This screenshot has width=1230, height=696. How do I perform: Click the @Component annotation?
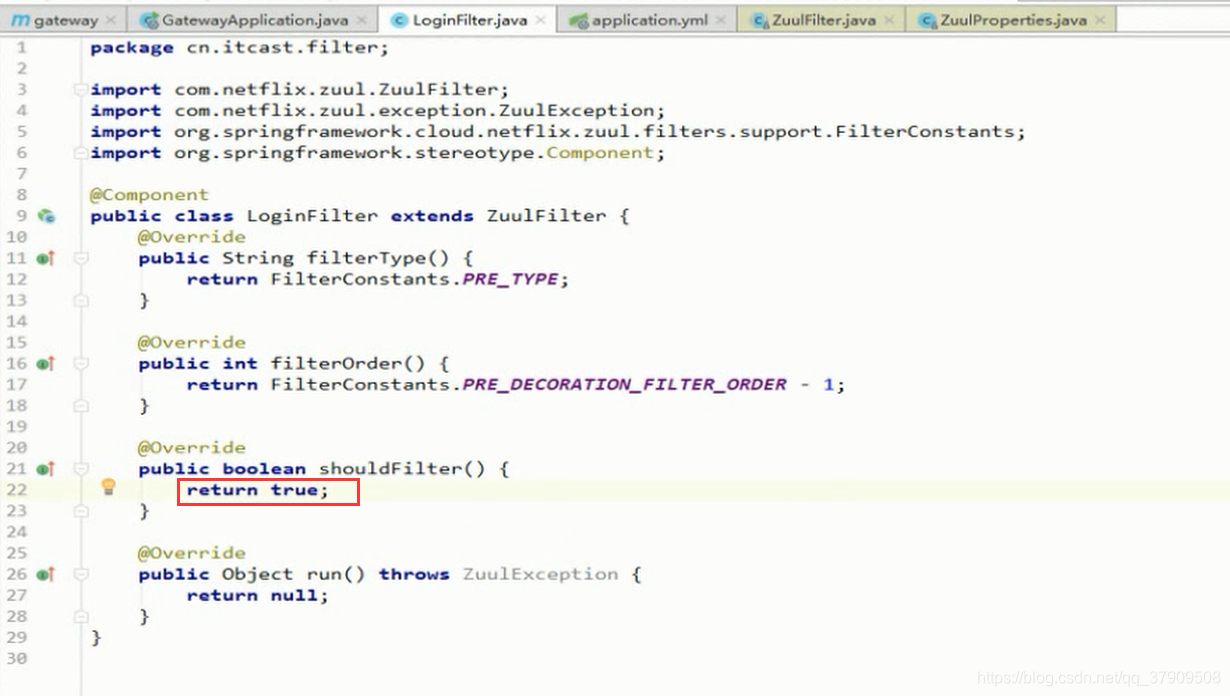click(x=150, y=195)
